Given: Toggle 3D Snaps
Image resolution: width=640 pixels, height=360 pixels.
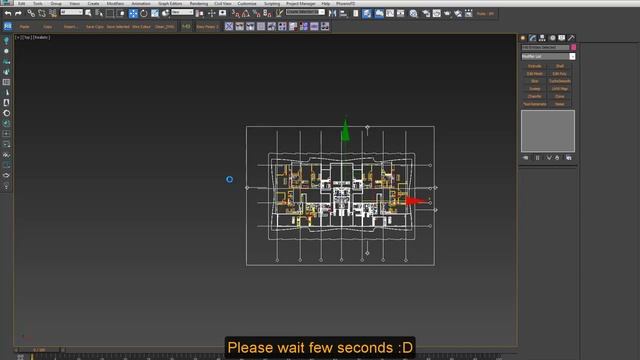Looking at the screenshot, I should pyautogui.click(x=235, y=13).
